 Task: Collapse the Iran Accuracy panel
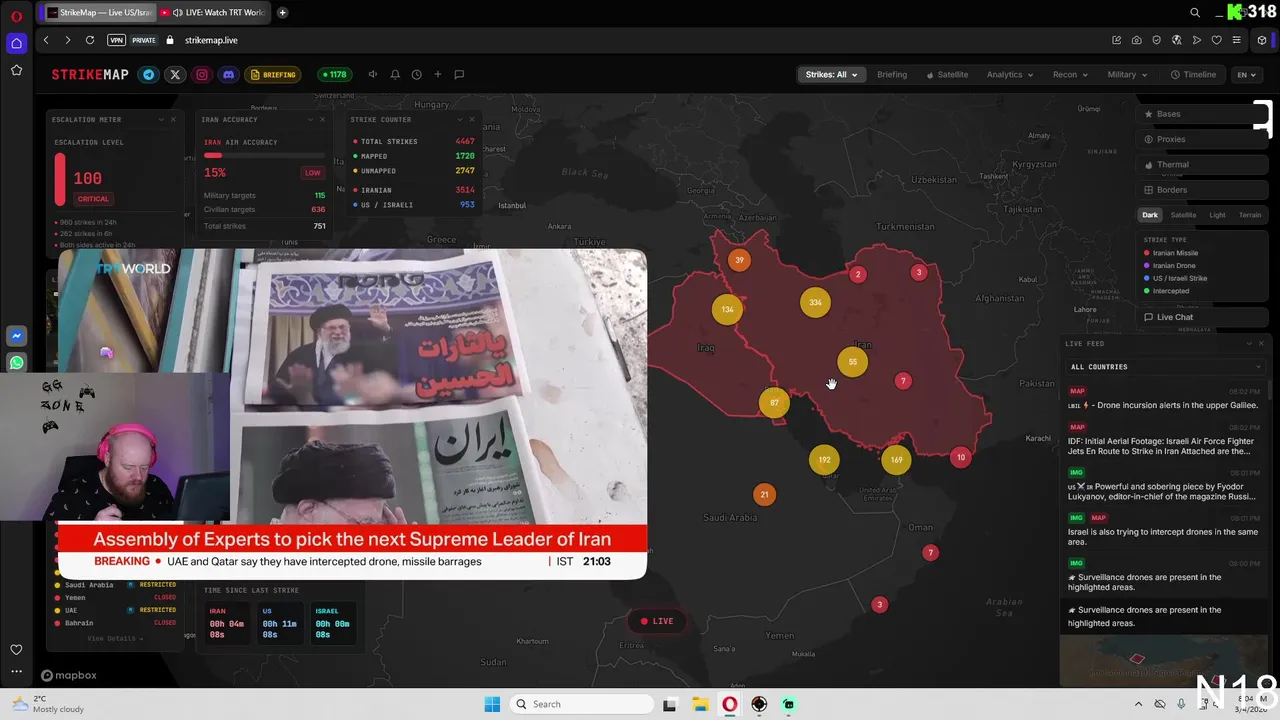[x=309, y=119]
